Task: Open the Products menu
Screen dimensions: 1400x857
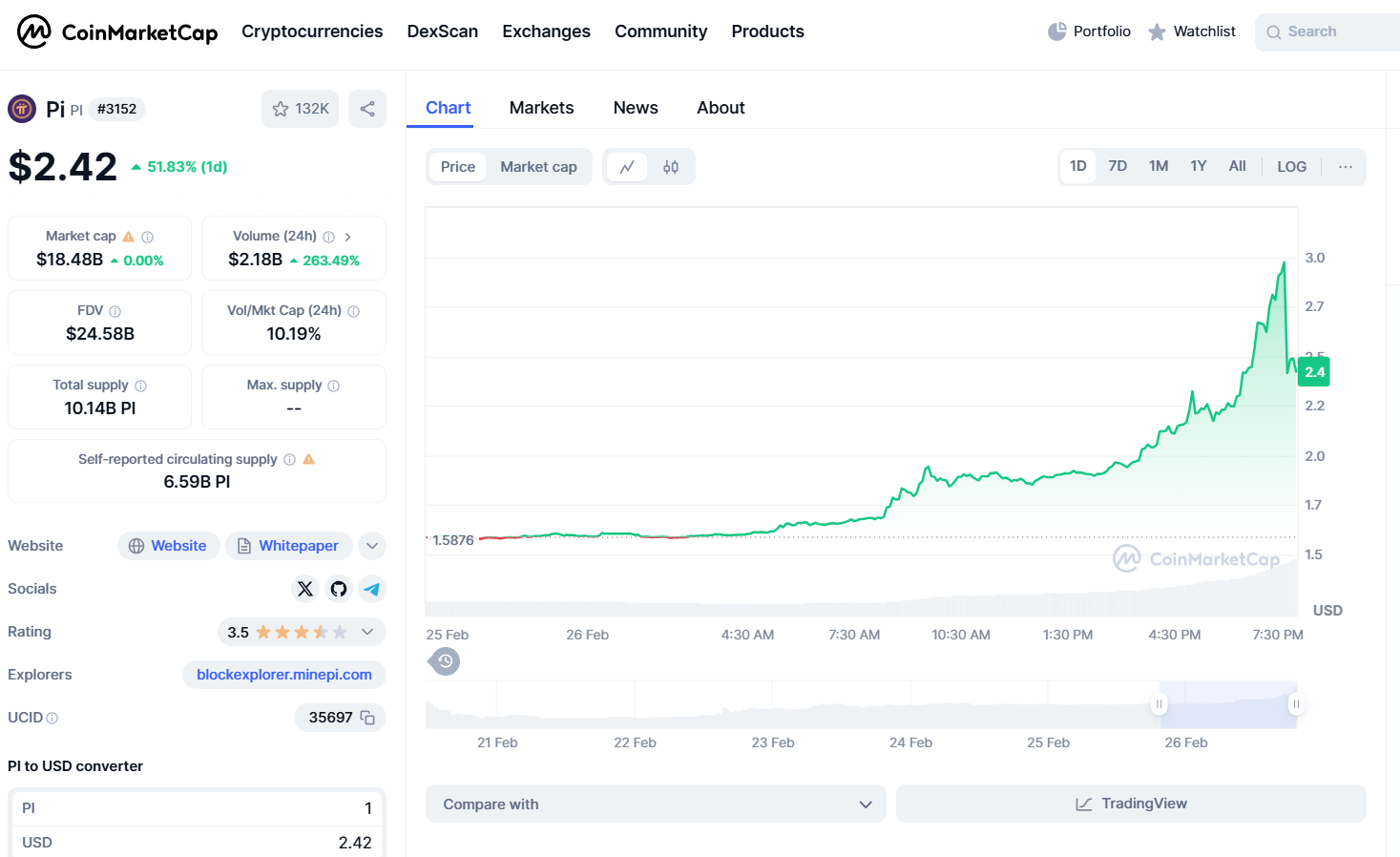Action: pyautogui.click(x=768, y=31)
